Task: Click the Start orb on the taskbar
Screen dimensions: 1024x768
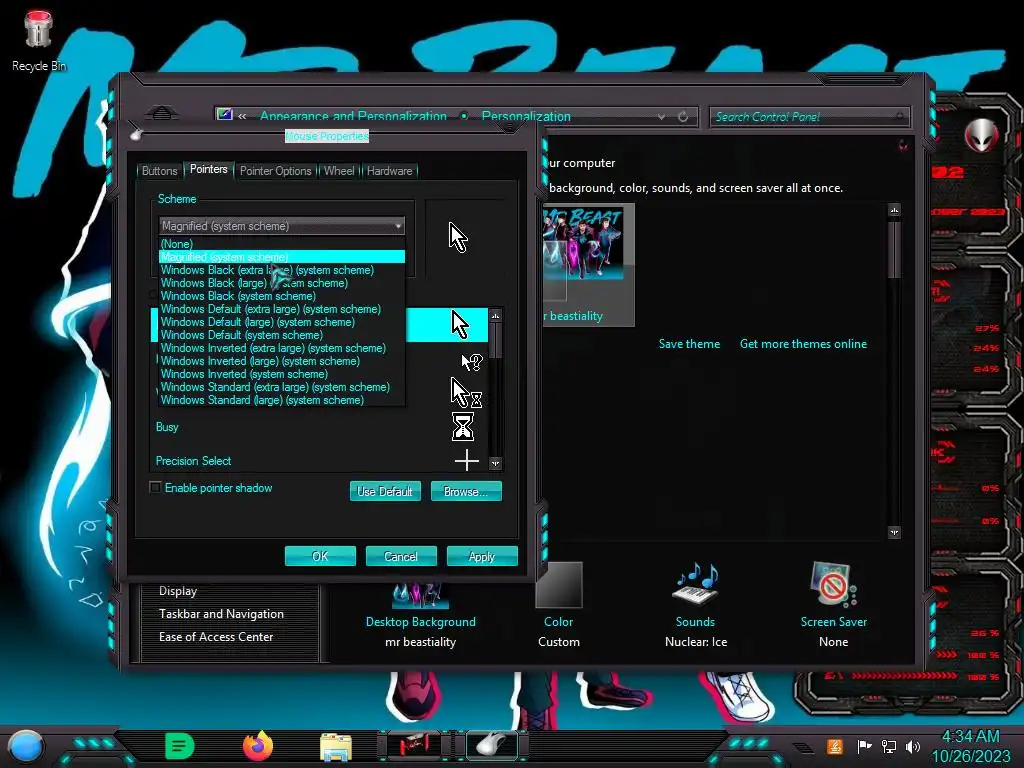Action: [25, 746]
